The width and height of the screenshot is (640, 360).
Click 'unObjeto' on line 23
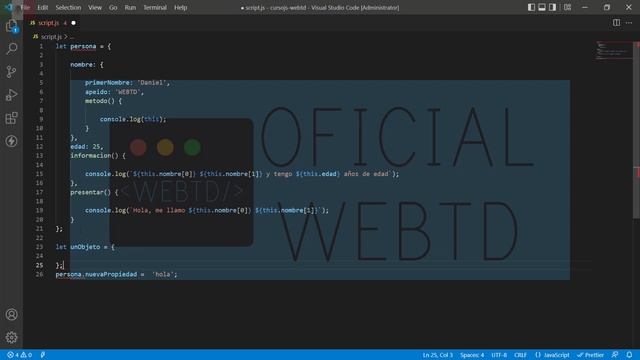pyautogui.click(x=85, y=247)
